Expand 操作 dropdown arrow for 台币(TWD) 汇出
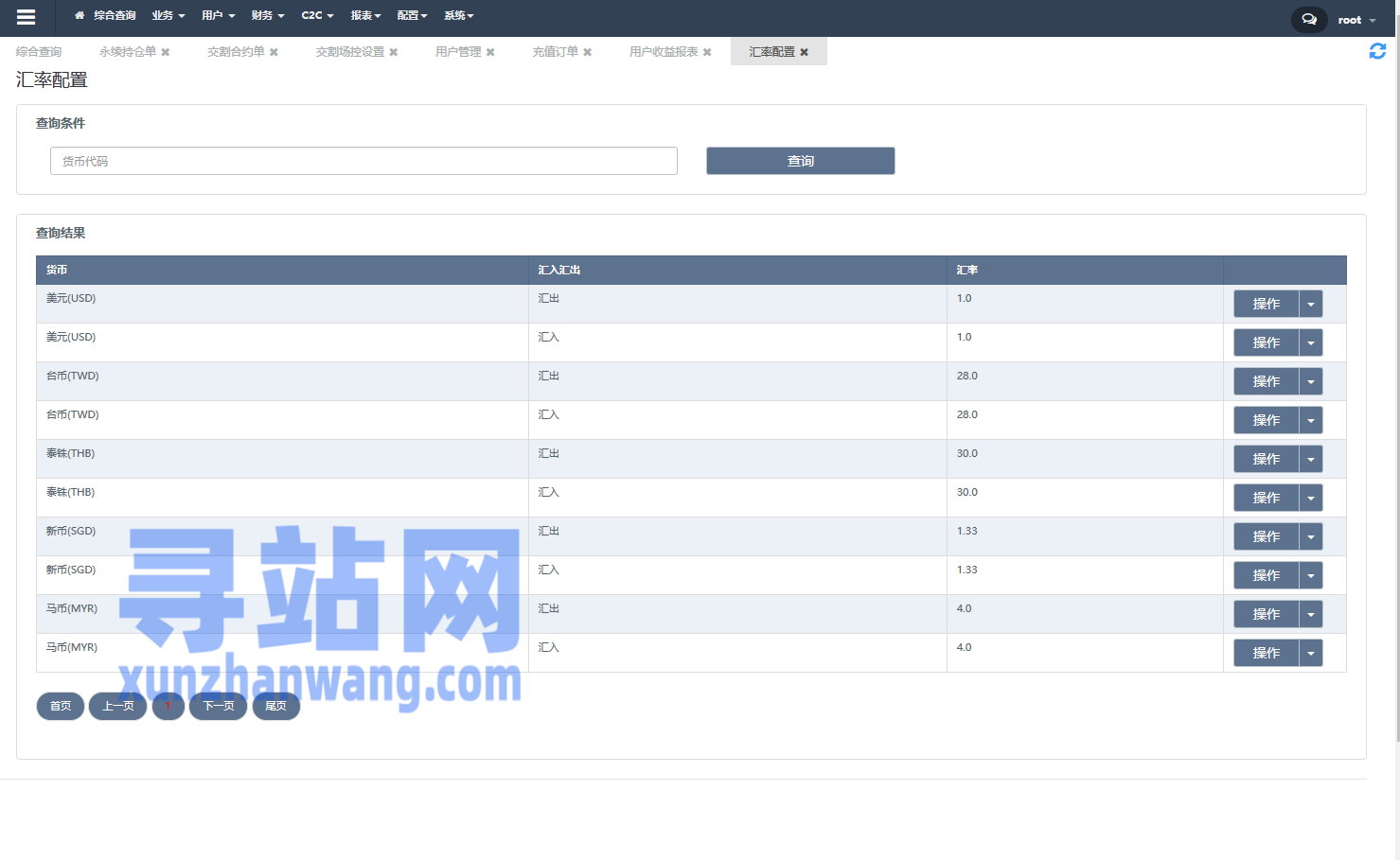Screen dimensions: 1400x860 [1311, 381]
